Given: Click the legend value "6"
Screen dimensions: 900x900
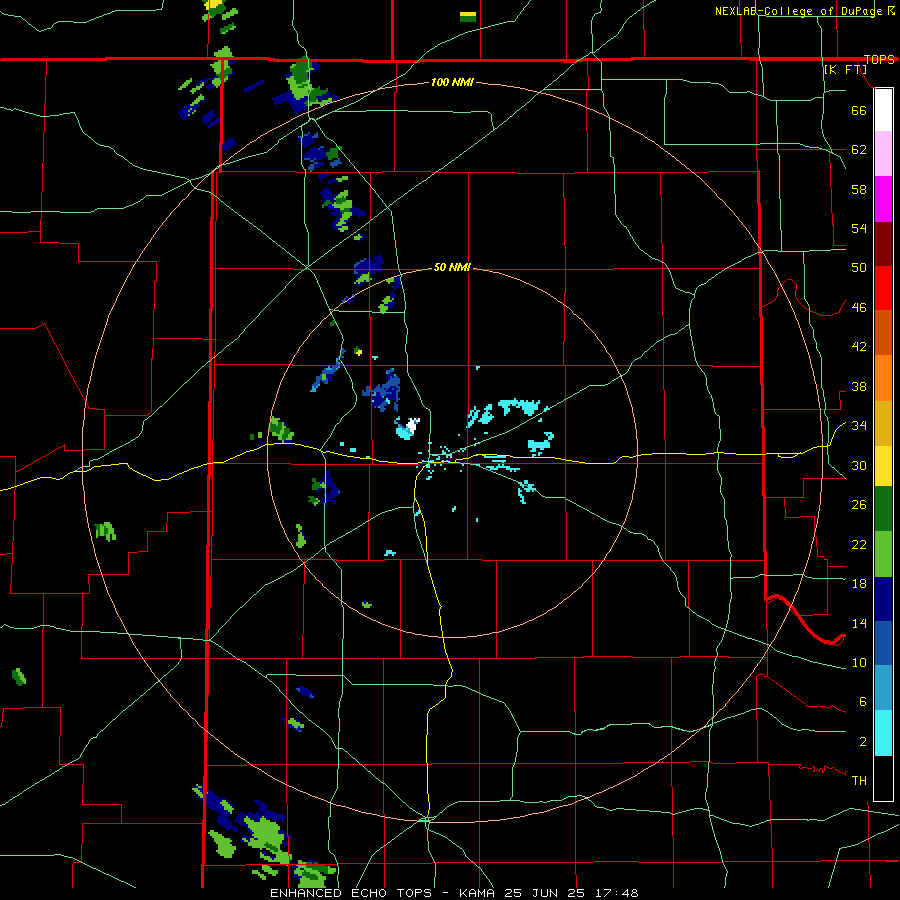Looking at the screenshot, I should pyautogui.click(x=863, y=702).
